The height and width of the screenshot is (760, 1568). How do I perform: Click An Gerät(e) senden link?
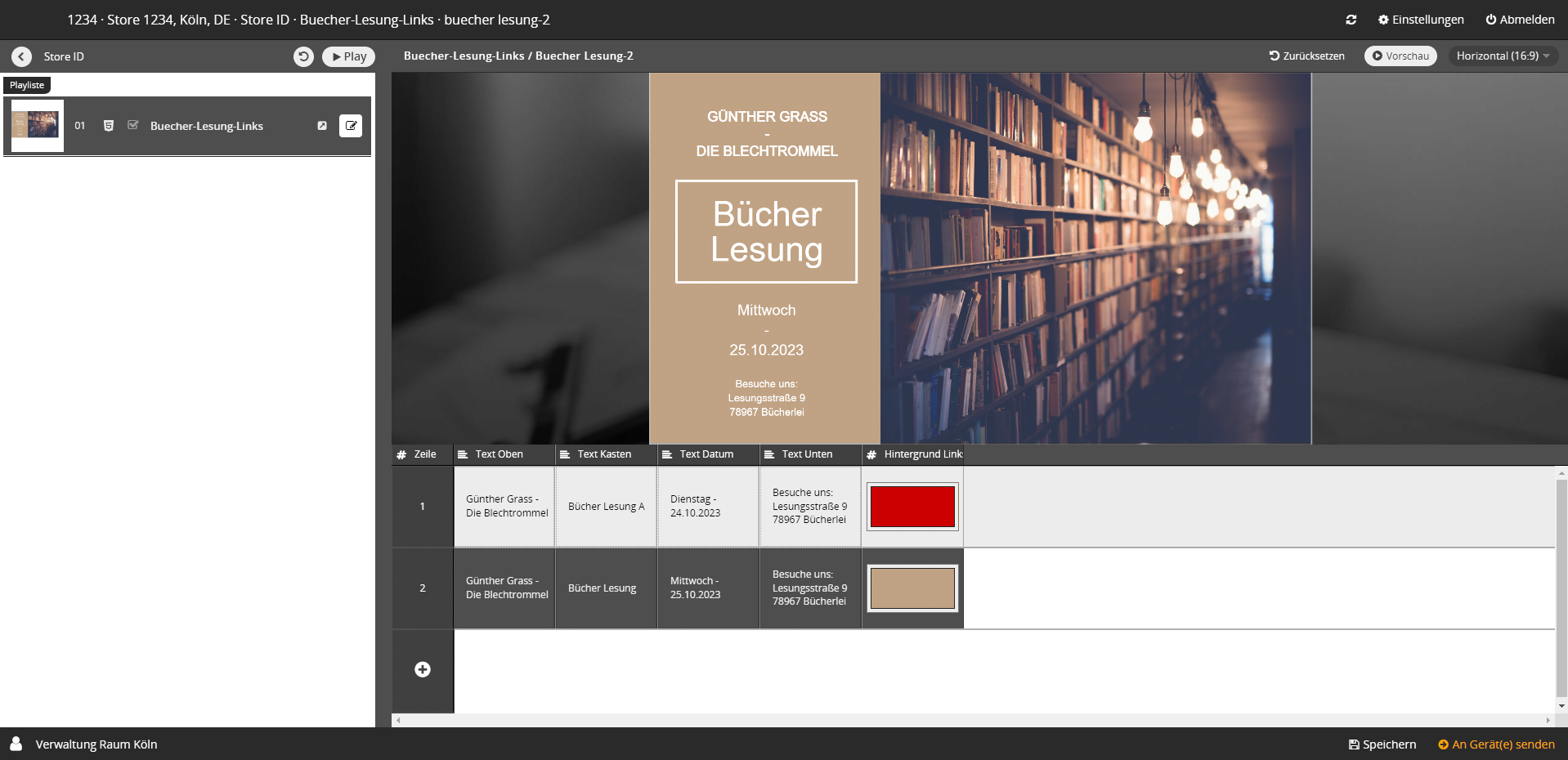click(x=1496, y=744)
